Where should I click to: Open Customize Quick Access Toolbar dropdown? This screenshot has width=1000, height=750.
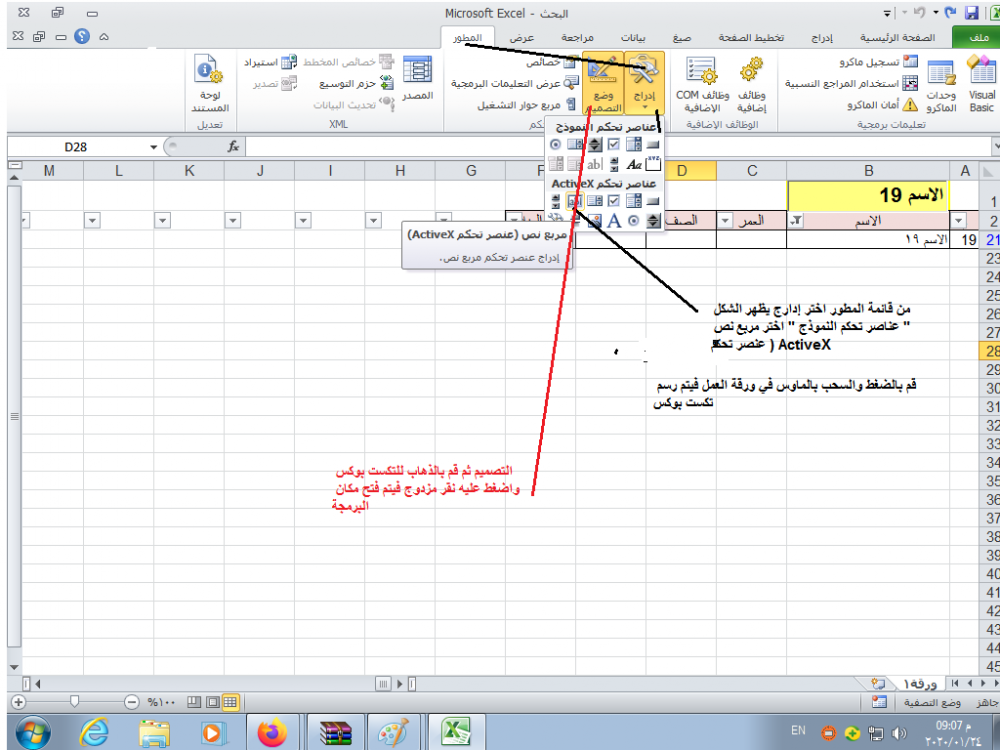pyautogui.click(x=886, y=13)
